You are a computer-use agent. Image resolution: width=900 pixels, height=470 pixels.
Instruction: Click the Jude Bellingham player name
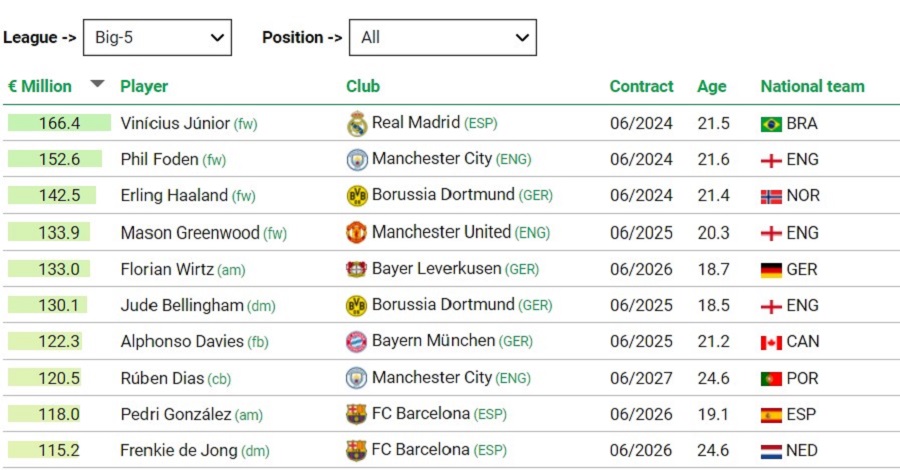pos(182,305)
